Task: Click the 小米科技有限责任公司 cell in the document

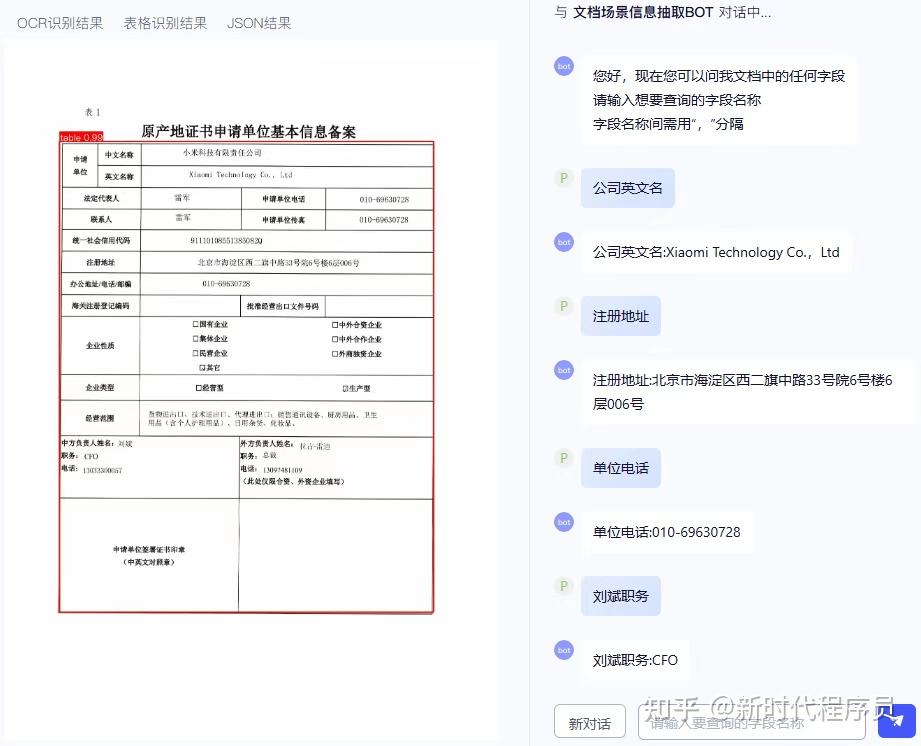Action: pyautogui.click(x=287, y=154)
